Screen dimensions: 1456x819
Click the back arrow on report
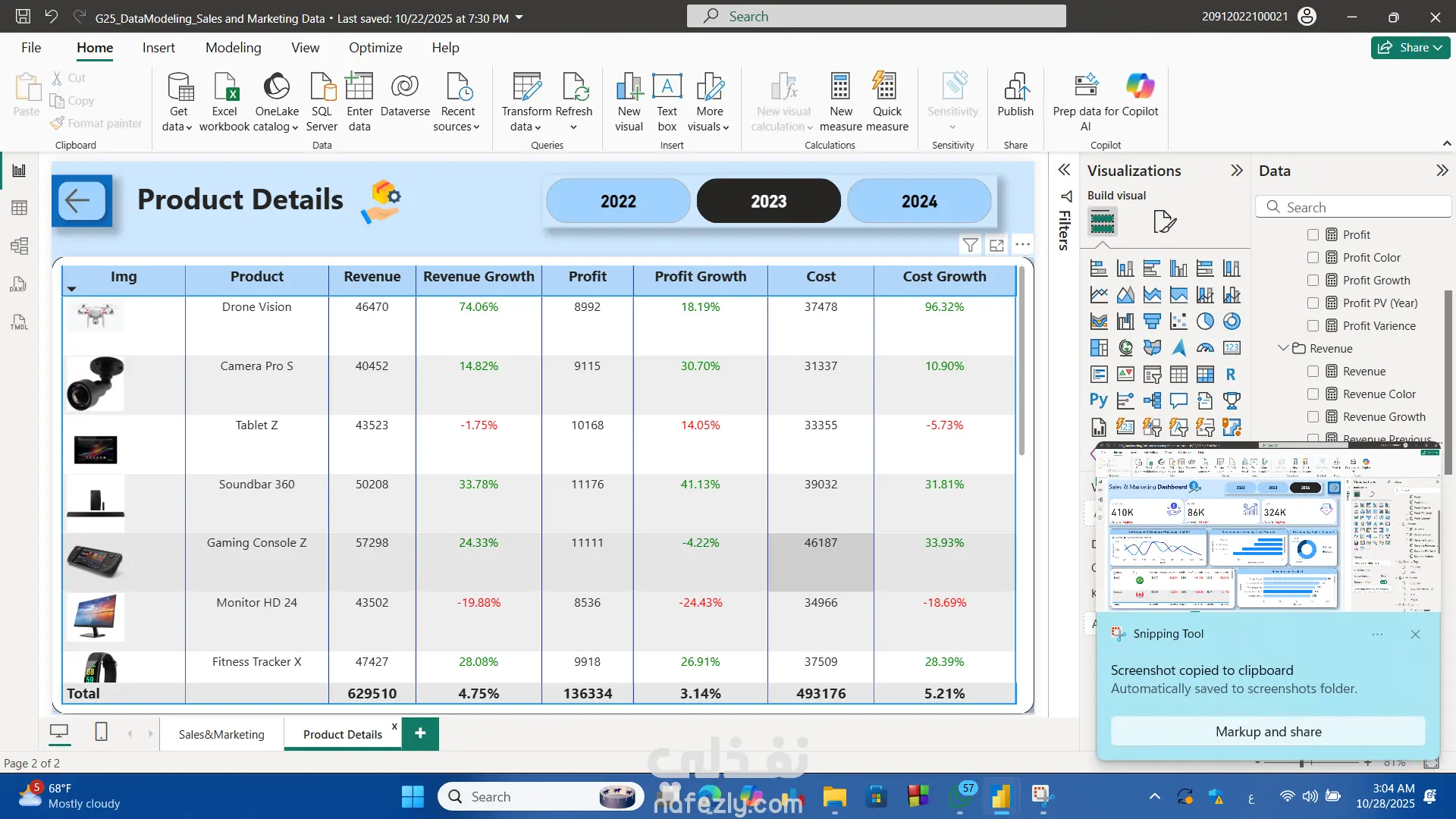81,201
